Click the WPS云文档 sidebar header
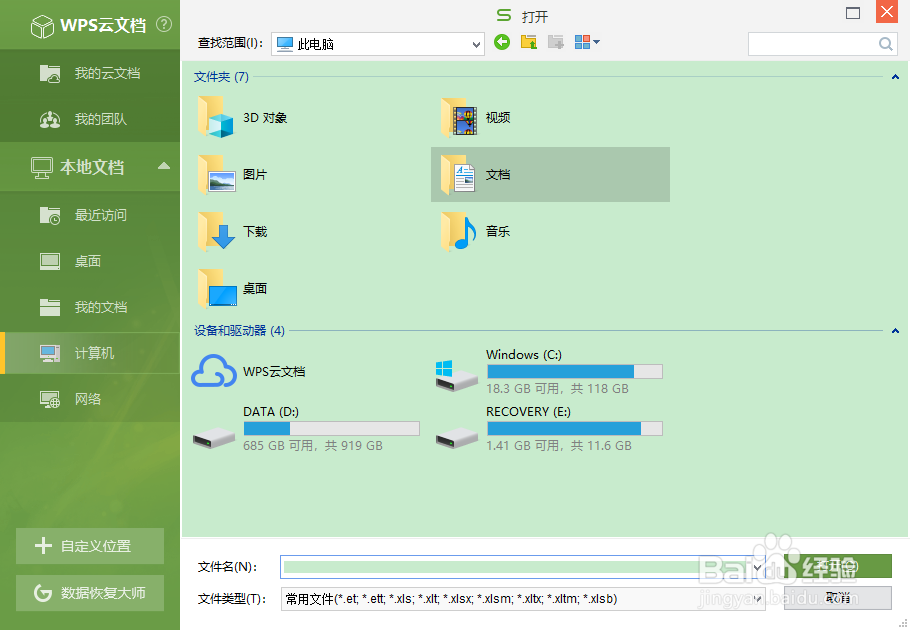This screenshot has width=910, height=630. coord(89,26)
